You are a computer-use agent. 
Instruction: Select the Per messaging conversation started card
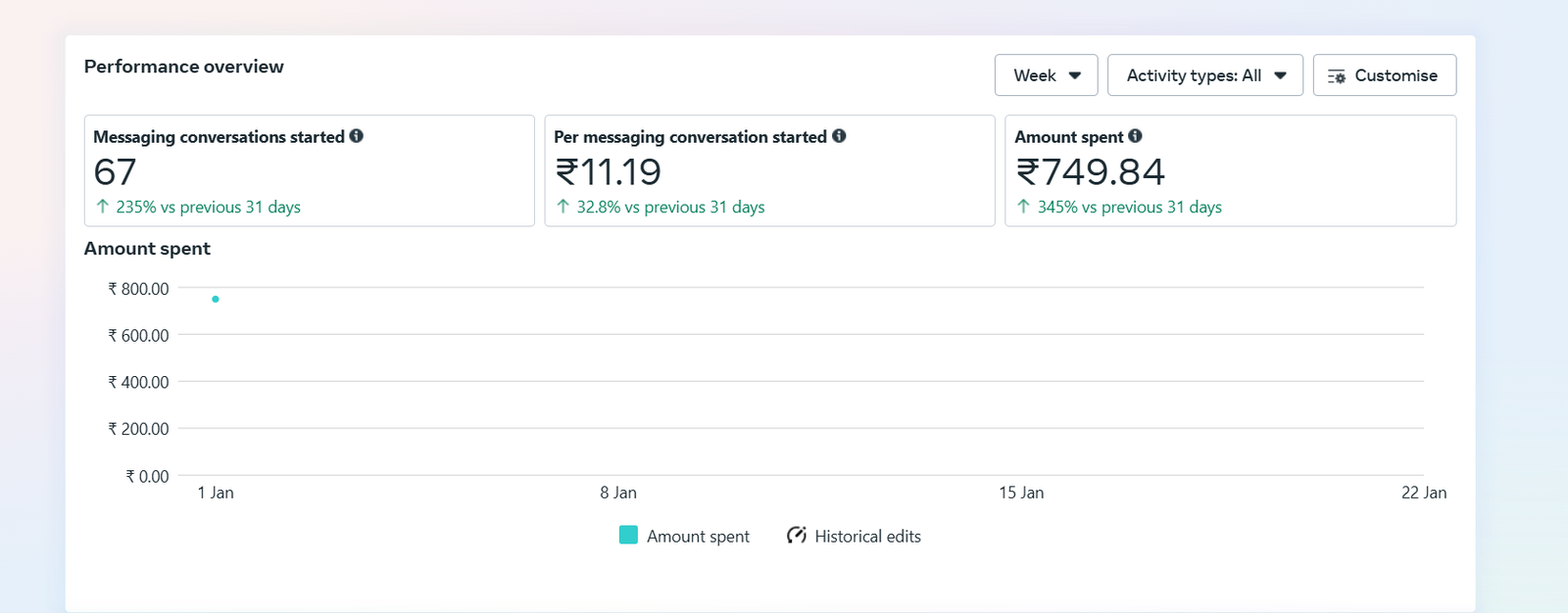click(x=769, y=171)
